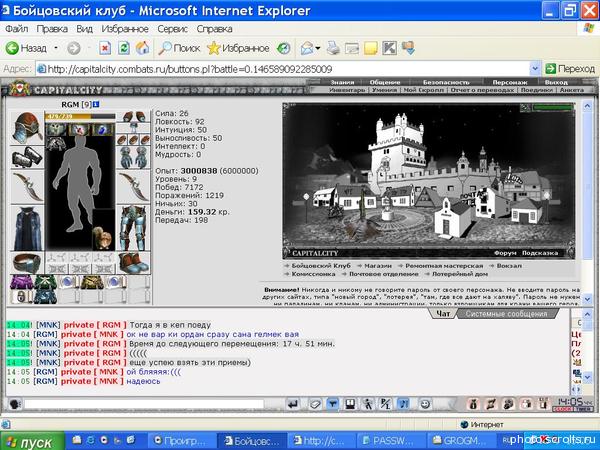This screenshot has width=600, height=450.
Task: Open the Умения submenu link
Action: (385, 90)
